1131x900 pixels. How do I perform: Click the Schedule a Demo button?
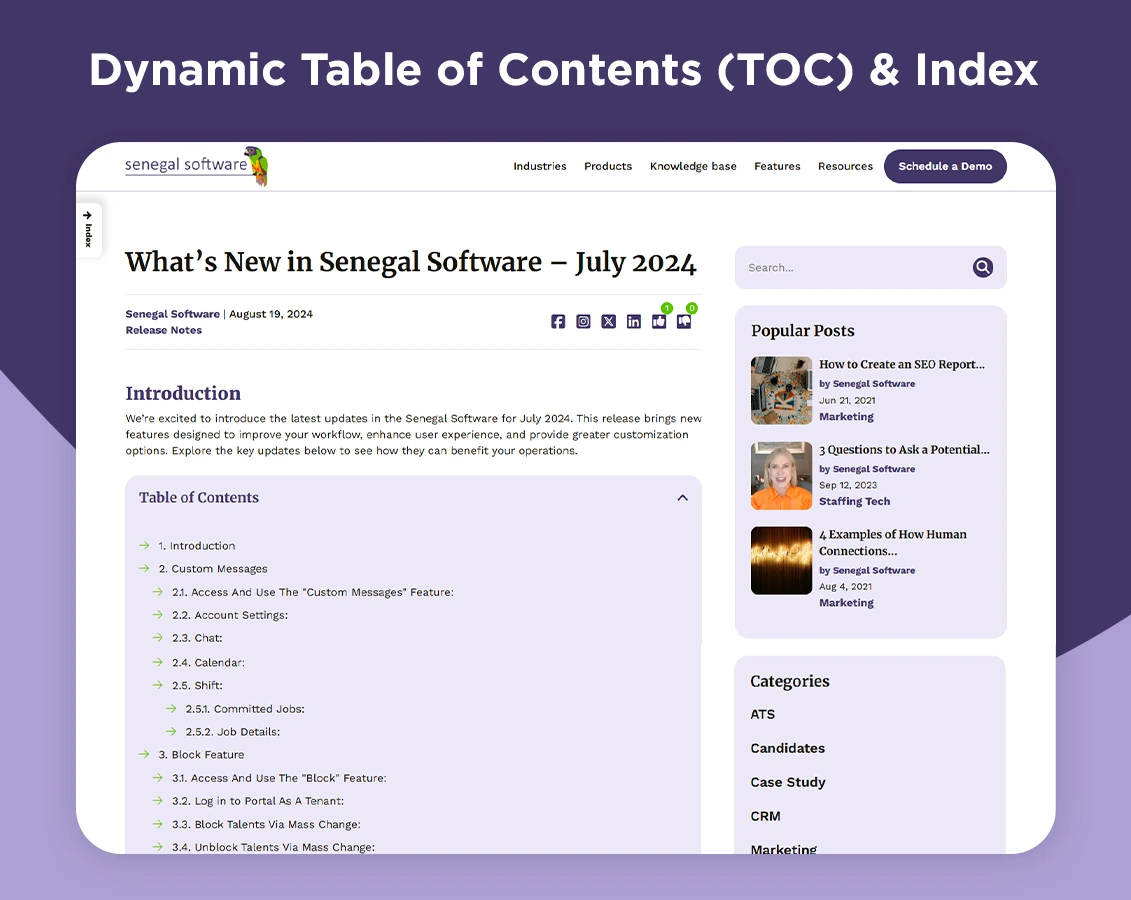click(x=945, y=167)
